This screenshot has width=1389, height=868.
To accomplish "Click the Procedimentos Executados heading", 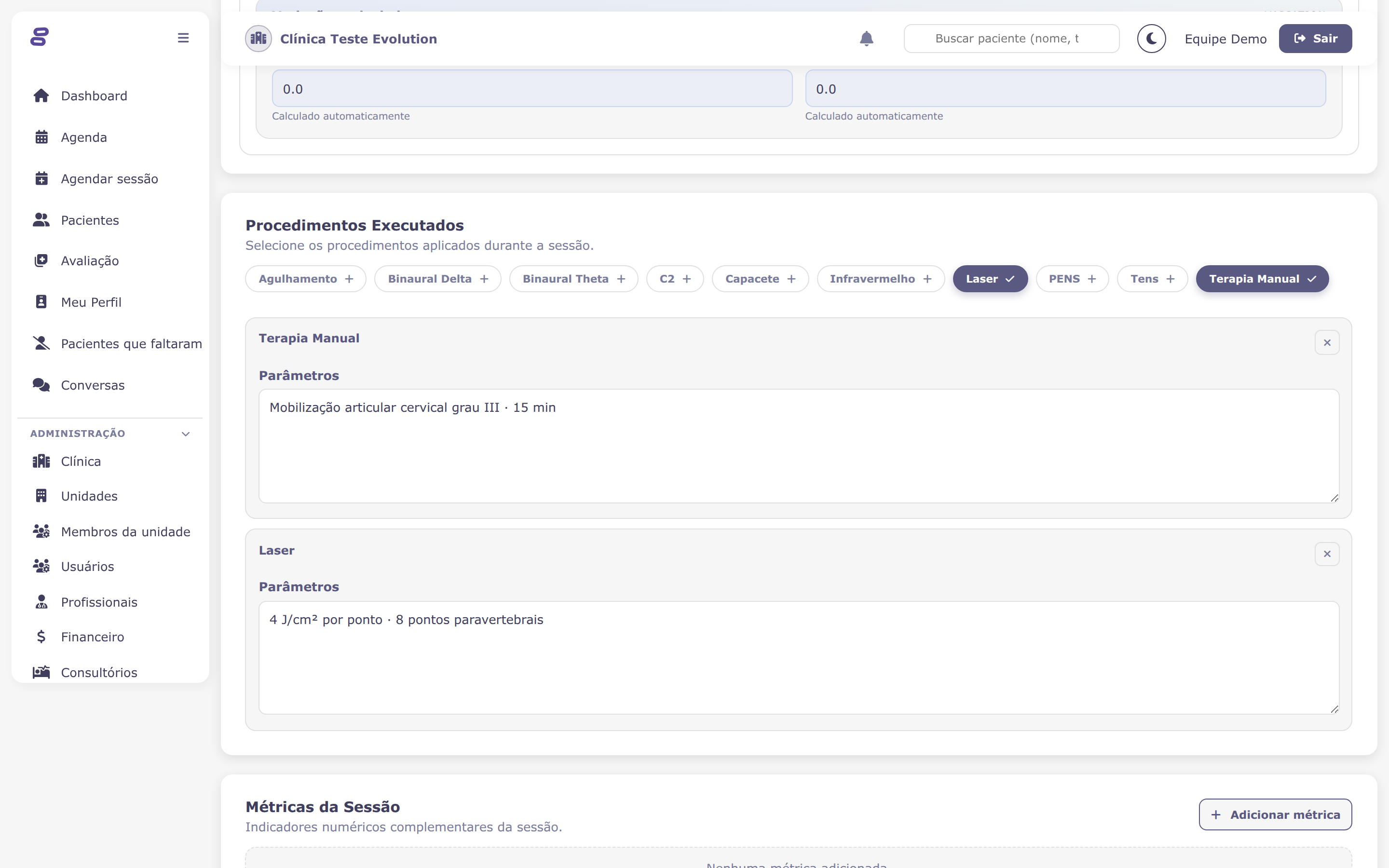I will click(x=354, y=225).
